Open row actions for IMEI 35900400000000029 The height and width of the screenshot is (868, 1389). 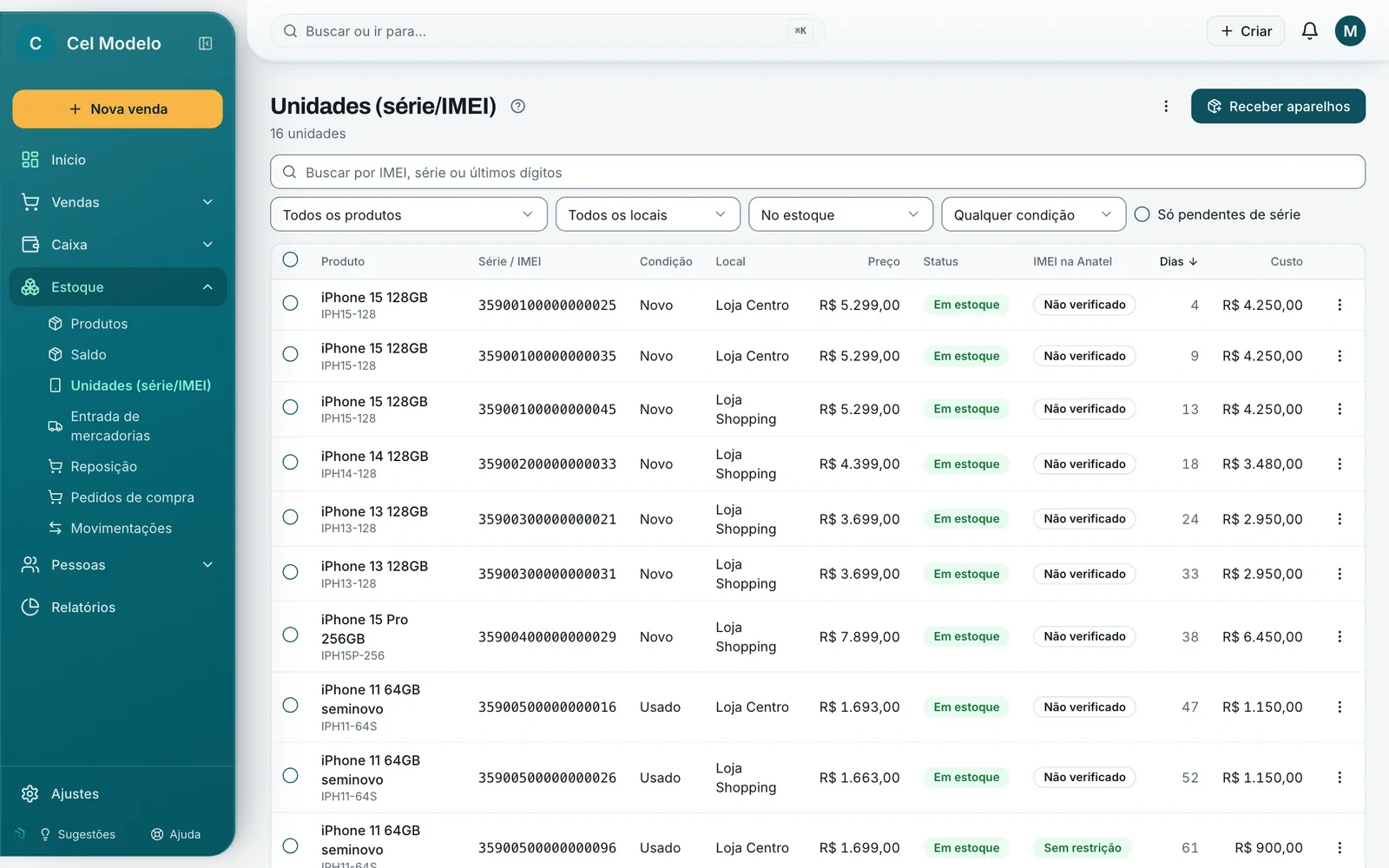pos(1340,636)
